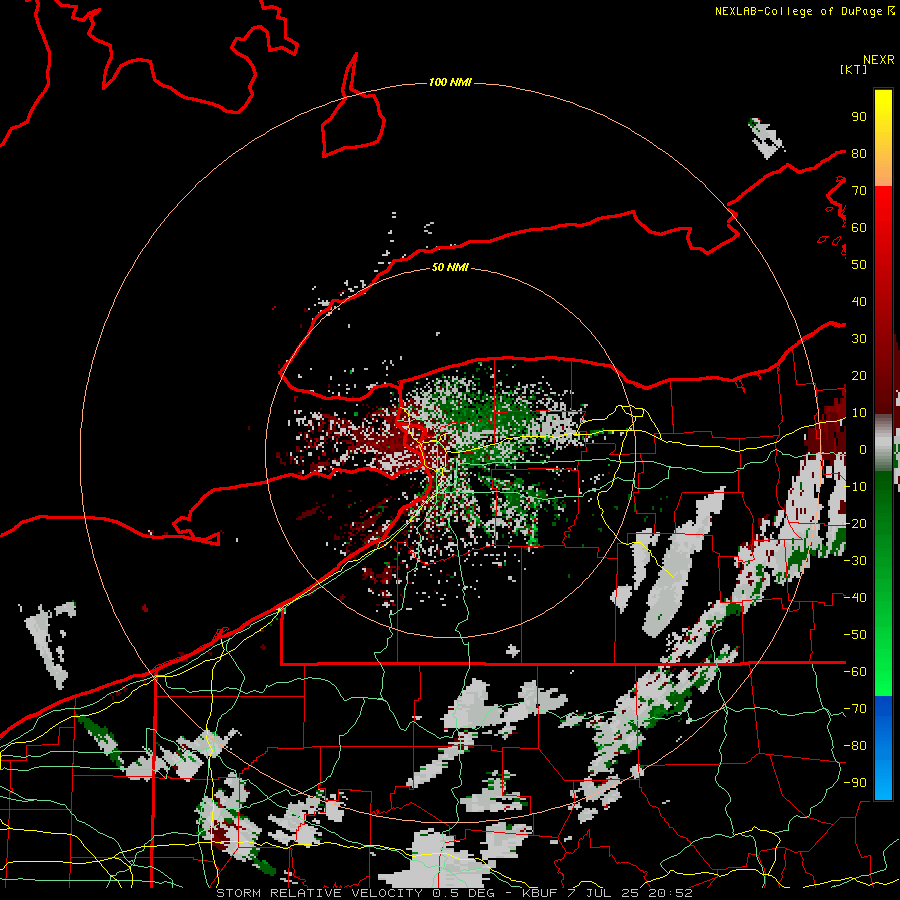Click the 10 value on the velocity scale
This screenshot has width=900, height=900.
[859, 413]
